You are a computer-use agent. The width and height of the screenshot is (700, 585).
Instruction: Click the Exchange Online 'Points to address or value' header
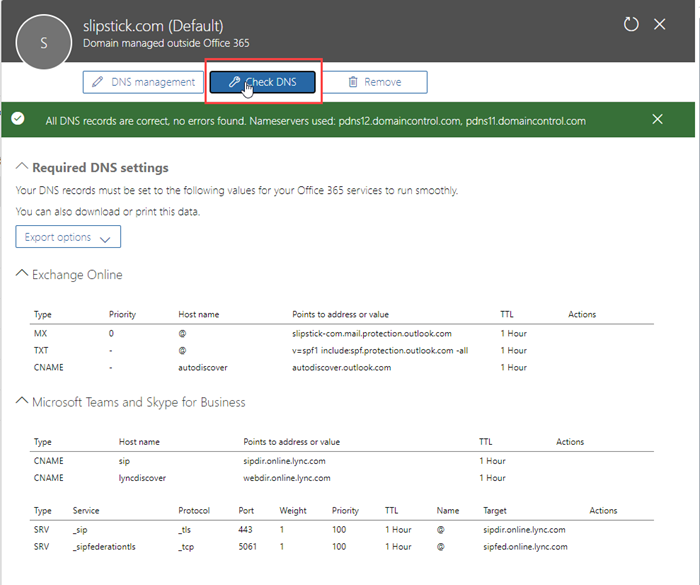pyautogui.click(x=340, y=314)
